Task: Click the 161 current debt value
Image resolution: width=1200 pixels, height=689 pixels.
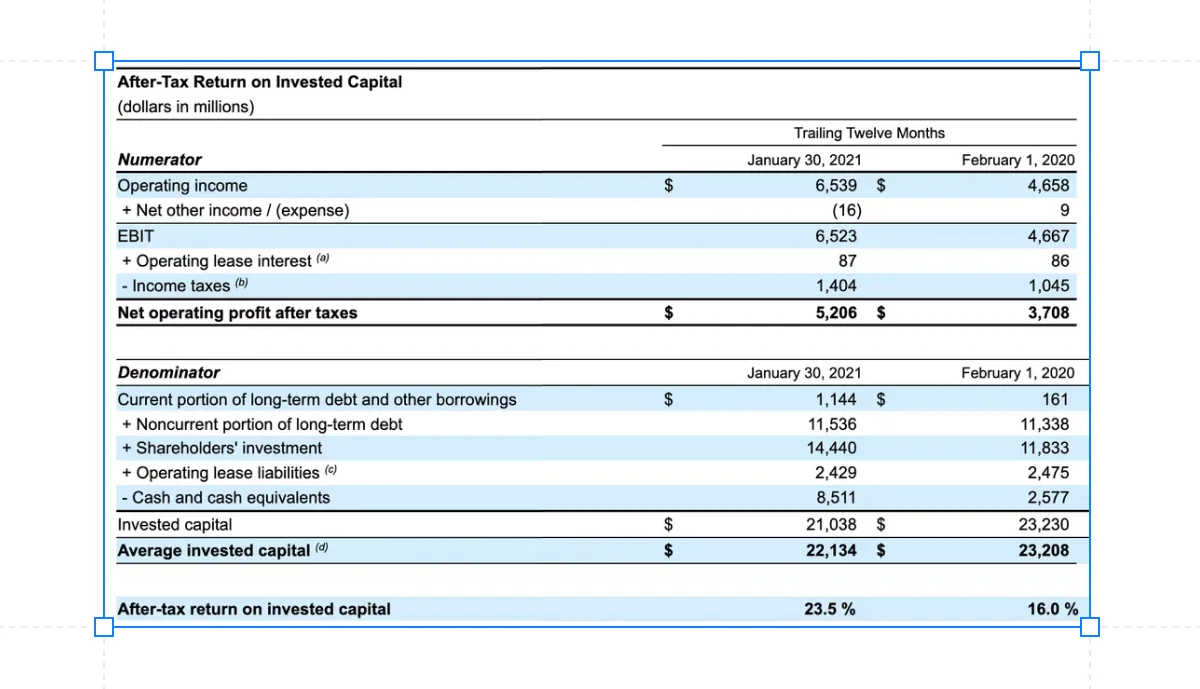Action: click(1055, 400)
